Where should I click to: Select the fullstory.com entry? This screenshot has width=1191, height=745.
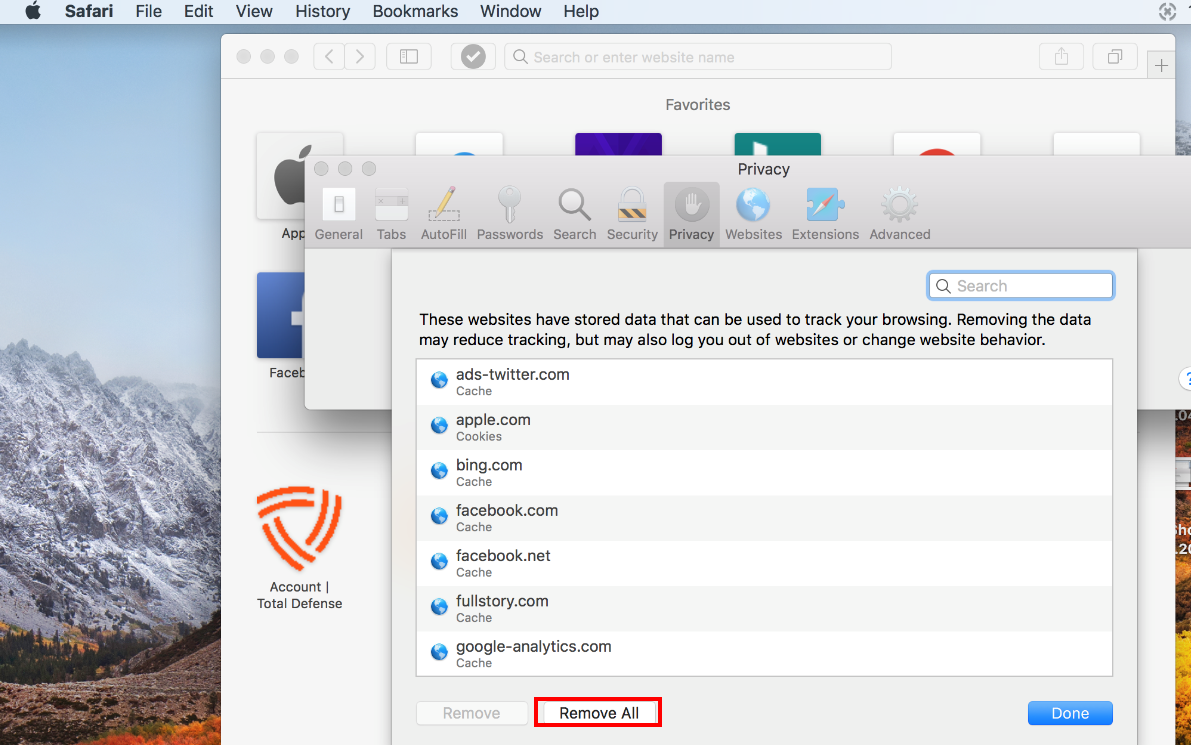[x=764, y=608]
